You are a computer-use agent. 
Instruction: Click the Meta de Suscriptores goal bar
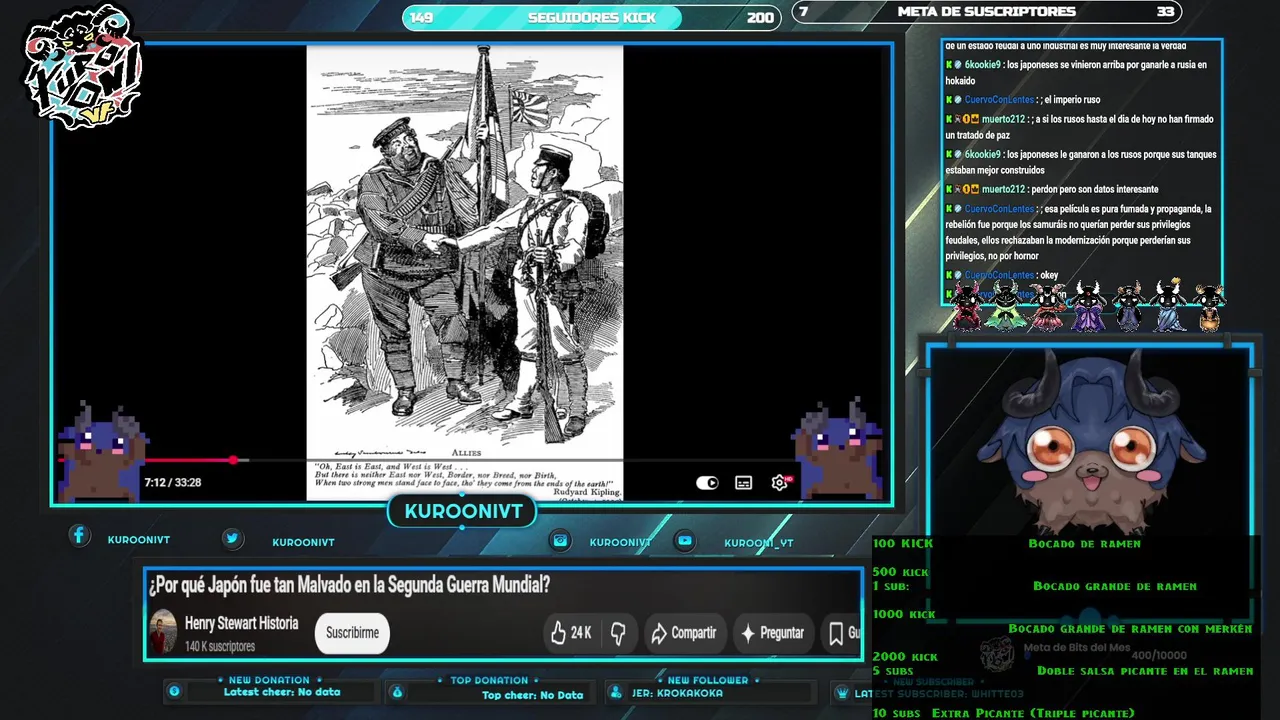tap(986, 12)
